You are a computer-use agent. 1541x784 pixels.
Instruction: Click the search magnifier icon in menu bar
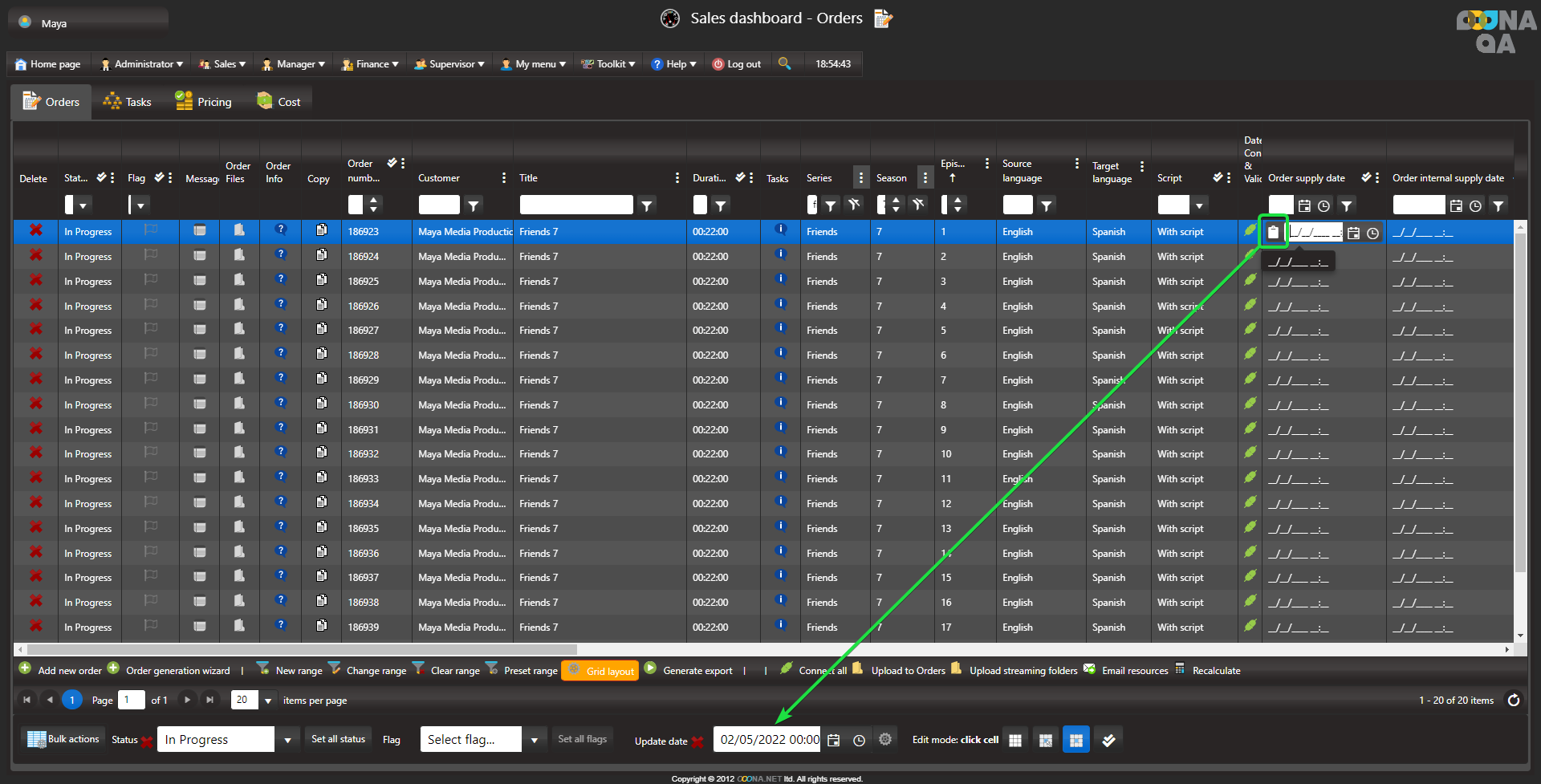[x=784, y=63]
